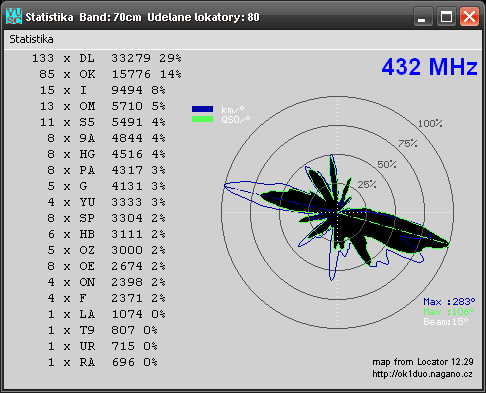Select the DL row with 133 contacts

(x=107, y=58)
